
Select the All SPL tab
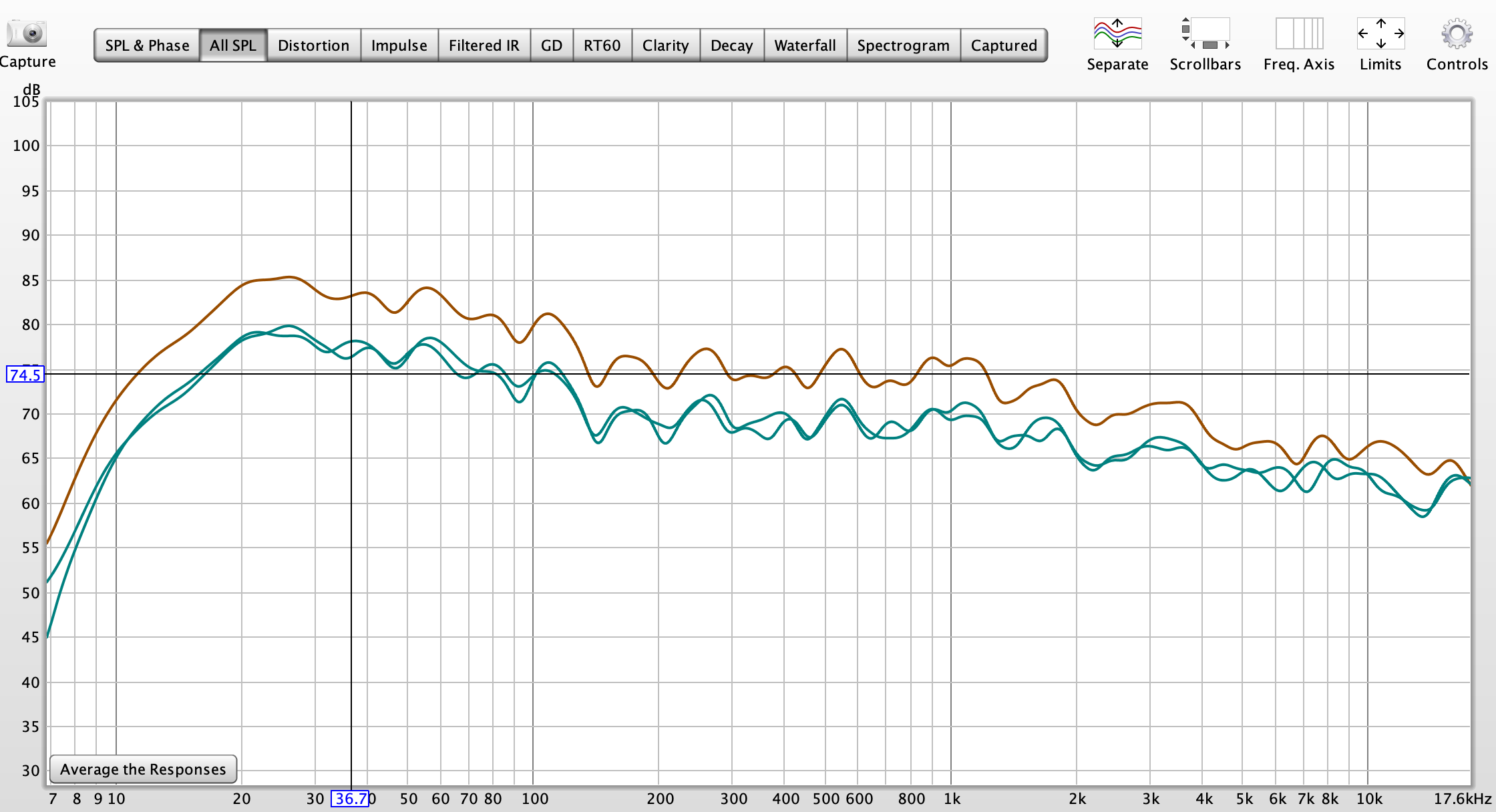(x=232, y=45)
